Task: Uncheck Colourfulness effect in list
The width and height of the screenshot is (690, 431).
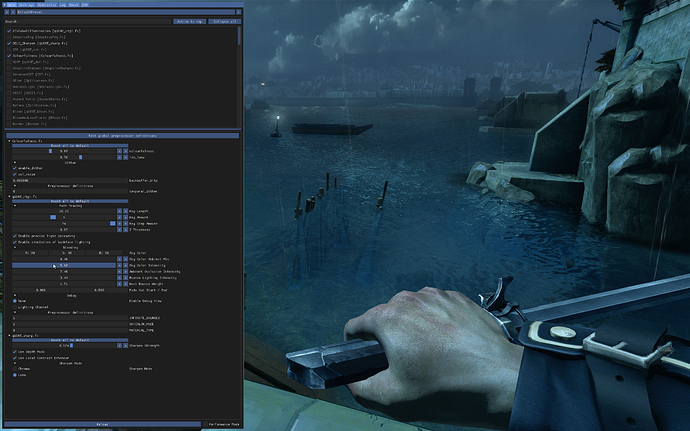Action: tap(9, 56)
